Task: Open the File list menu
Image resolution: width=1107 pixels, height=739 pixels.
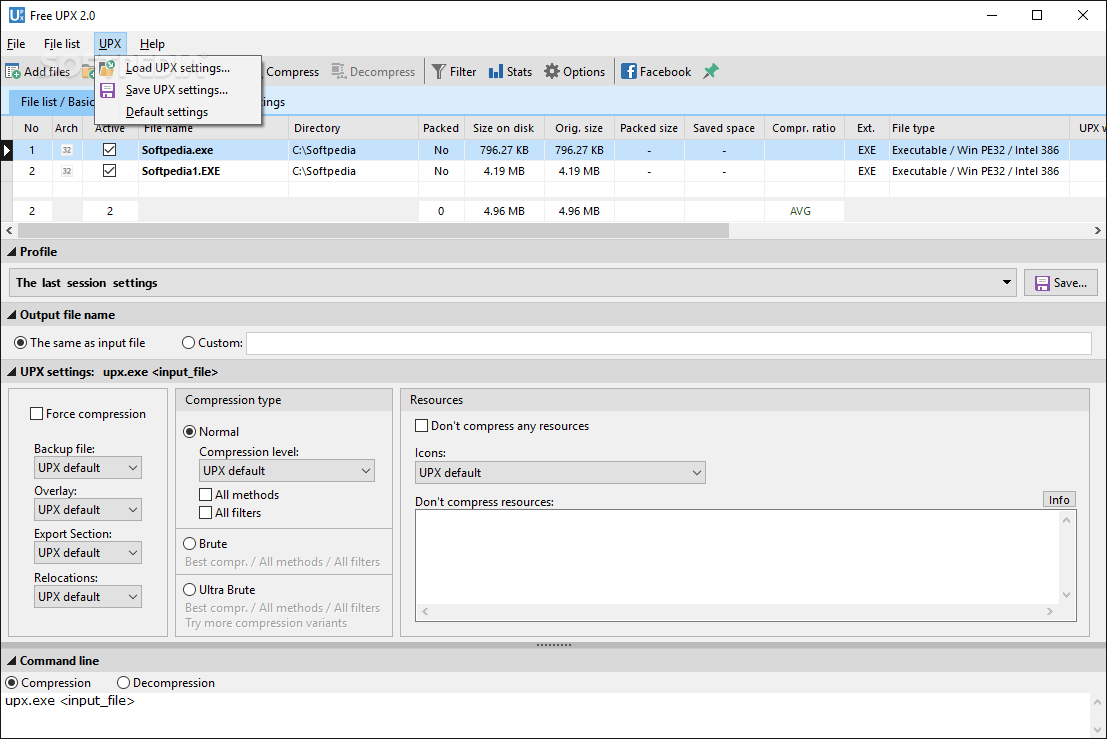Action: pos(62,44)
